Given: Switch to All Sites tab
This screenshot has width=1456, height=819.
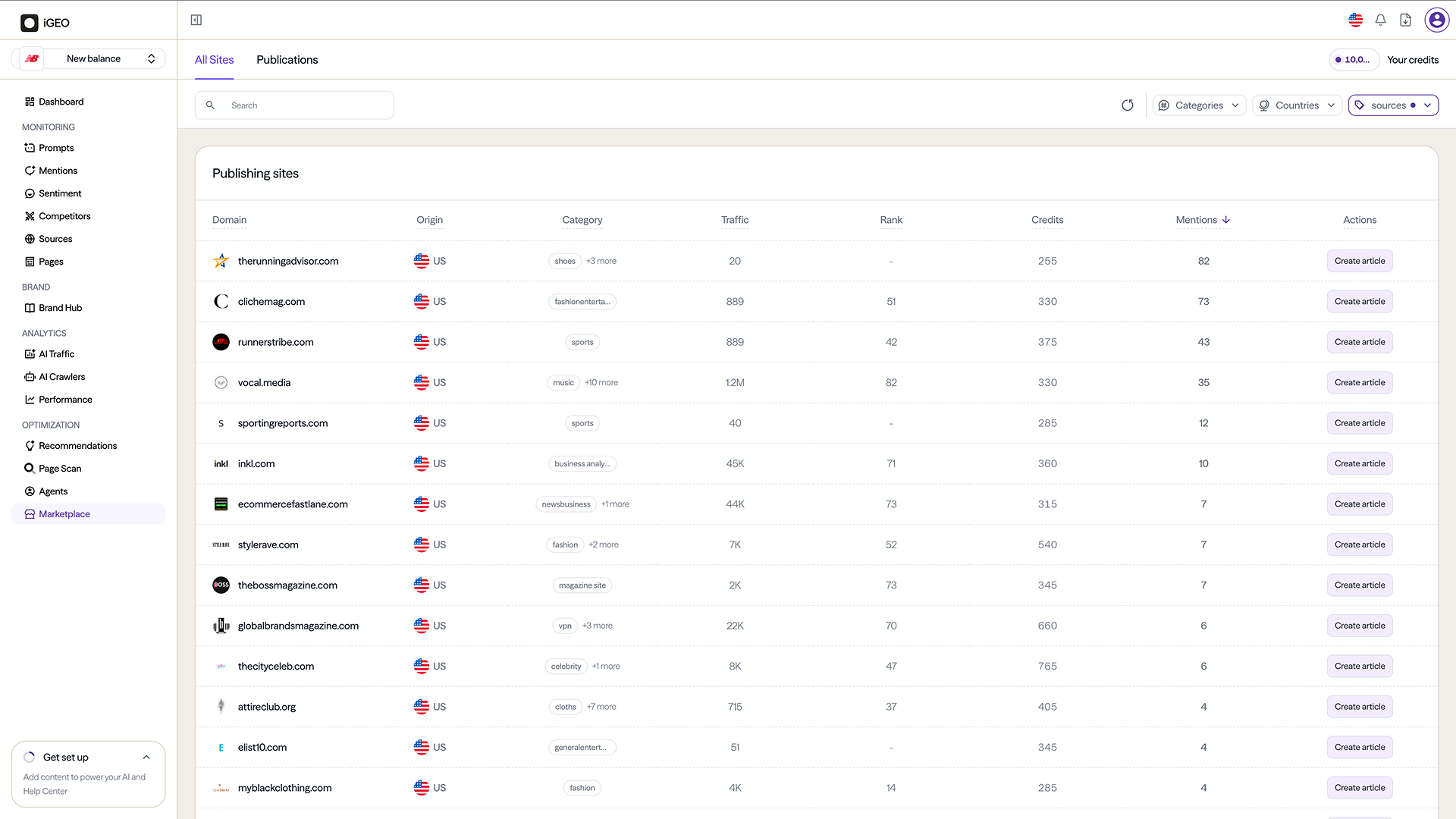Looking at the screenshot, I should pos(214,60).
